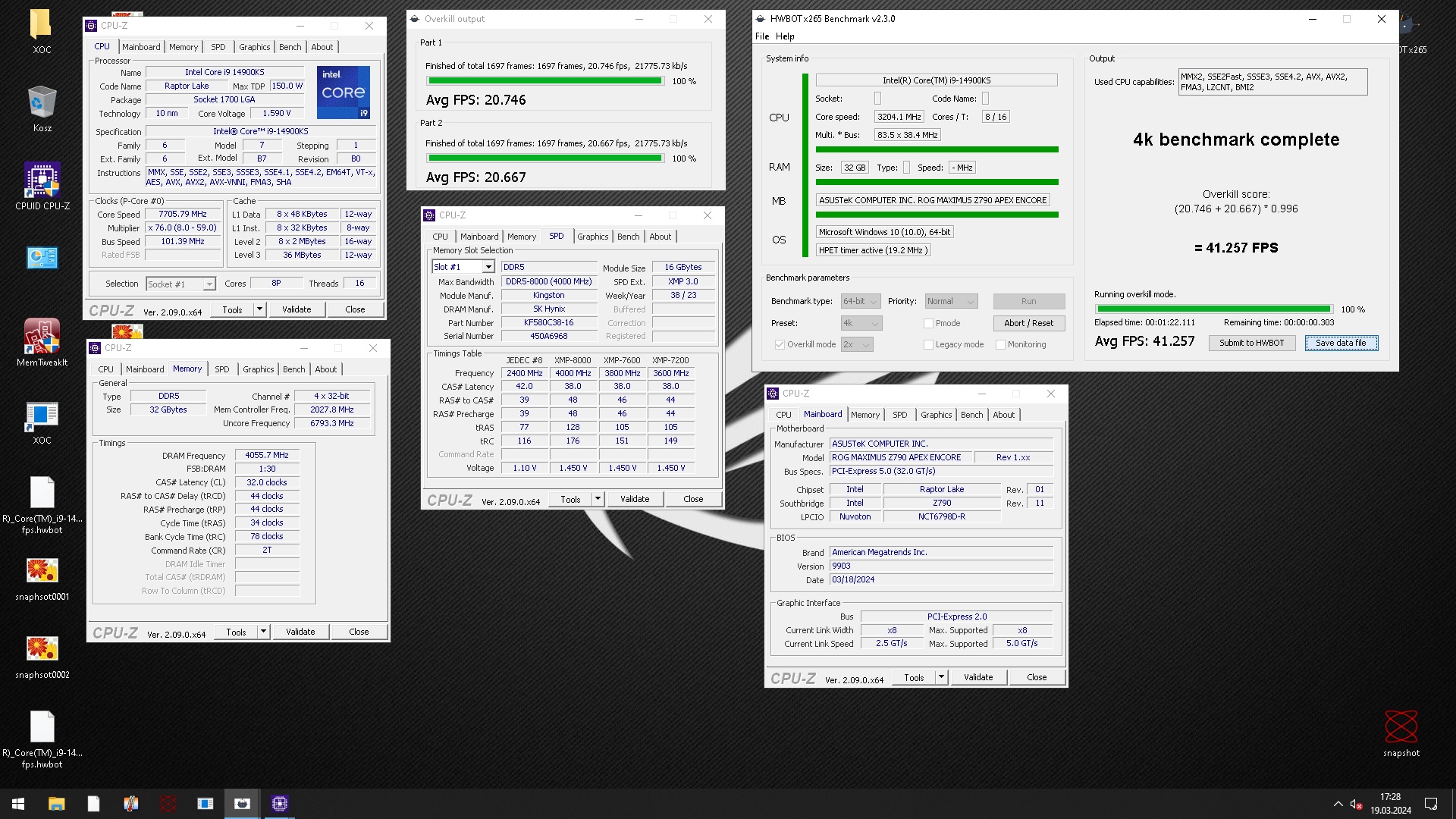Switch to Graphics tab in CPU-Z Memory window
1456x819 pixels.
pyautogui.click(x=259, y=369)
